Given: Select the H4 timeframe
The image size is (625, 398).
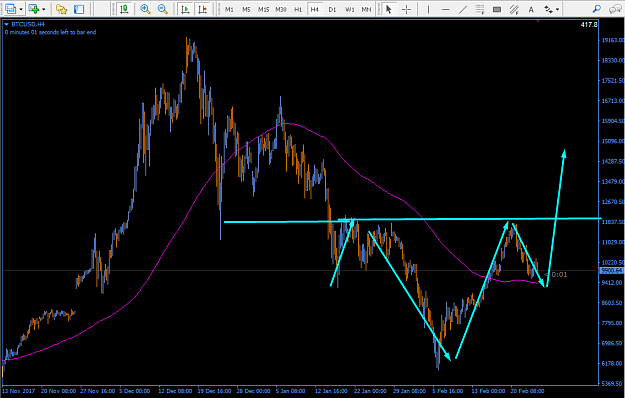Looking at the screenshot, I should click(315, 9).
